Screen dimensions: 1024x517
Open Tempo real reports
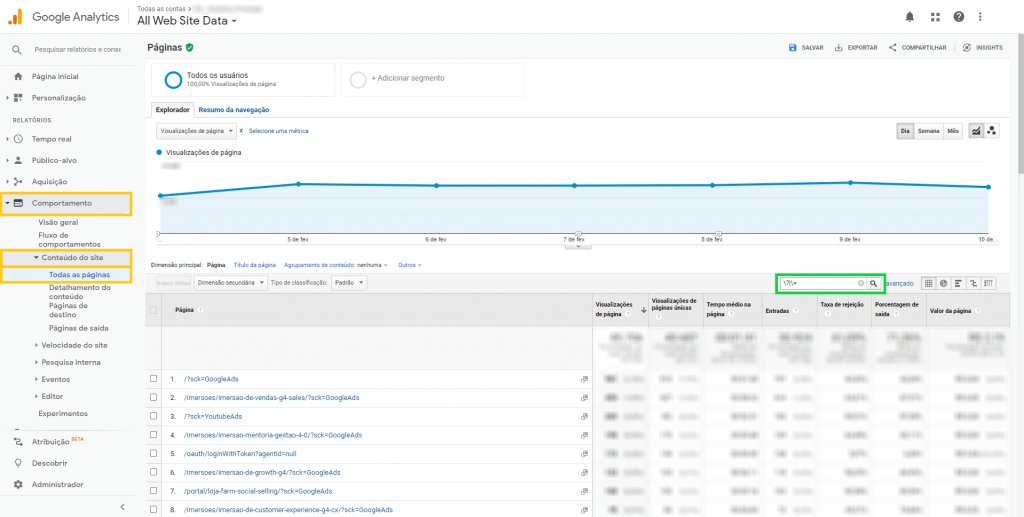tap(52, 139)
